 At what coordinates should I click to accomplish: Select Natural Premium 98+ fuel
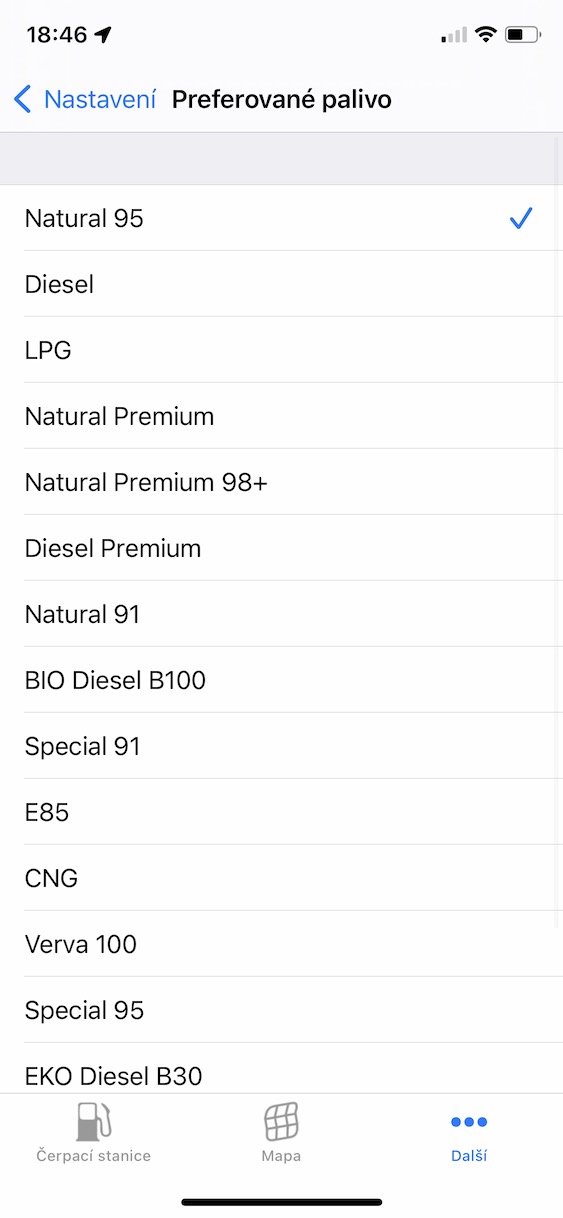281,482
